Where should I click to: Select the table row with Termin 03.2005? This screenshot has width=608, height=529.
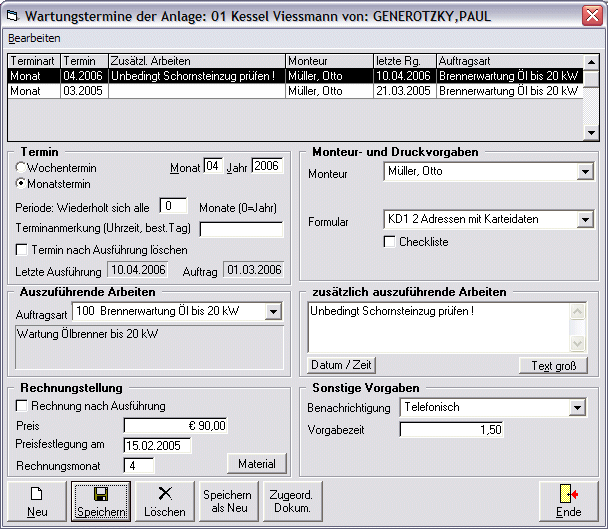click(295, 91)
